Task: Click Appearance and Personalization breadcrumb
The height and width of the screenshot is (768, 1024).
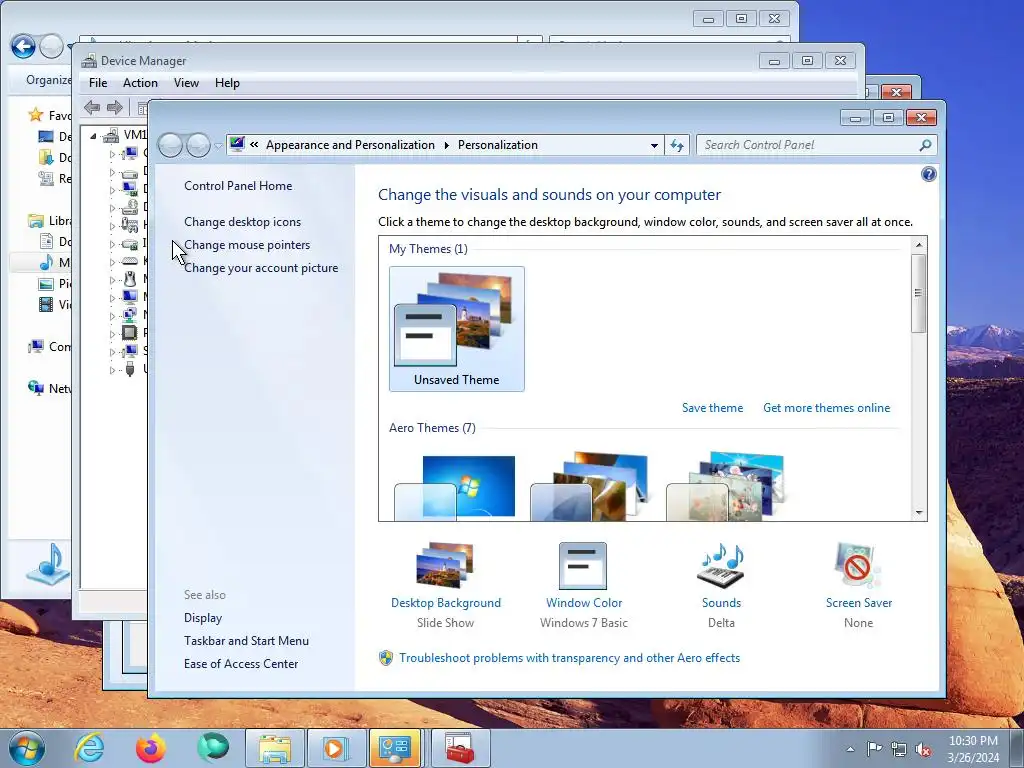Action: coord(350,145)
